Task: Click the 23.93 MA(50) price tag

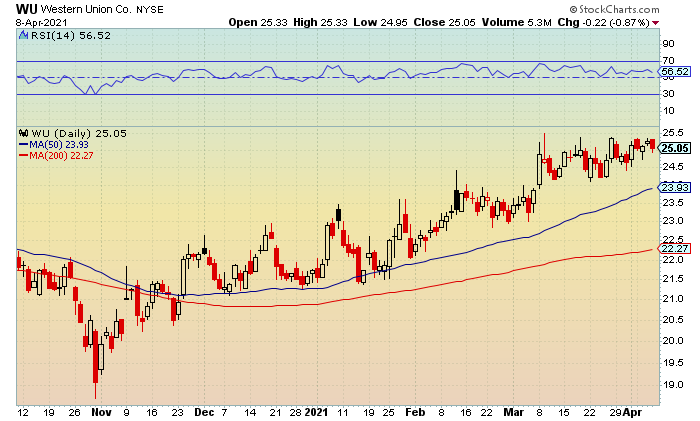Action: coord(675,188)
